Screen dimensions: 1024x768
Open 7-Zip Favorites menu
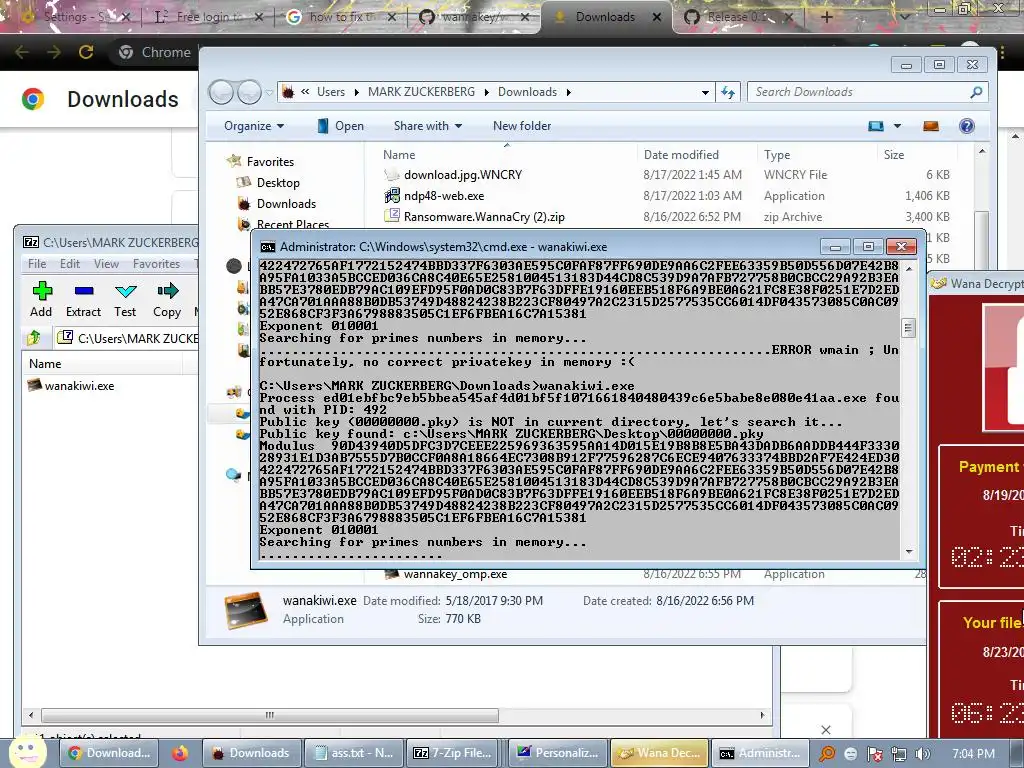pyautogui.click(x=157, y=264)
